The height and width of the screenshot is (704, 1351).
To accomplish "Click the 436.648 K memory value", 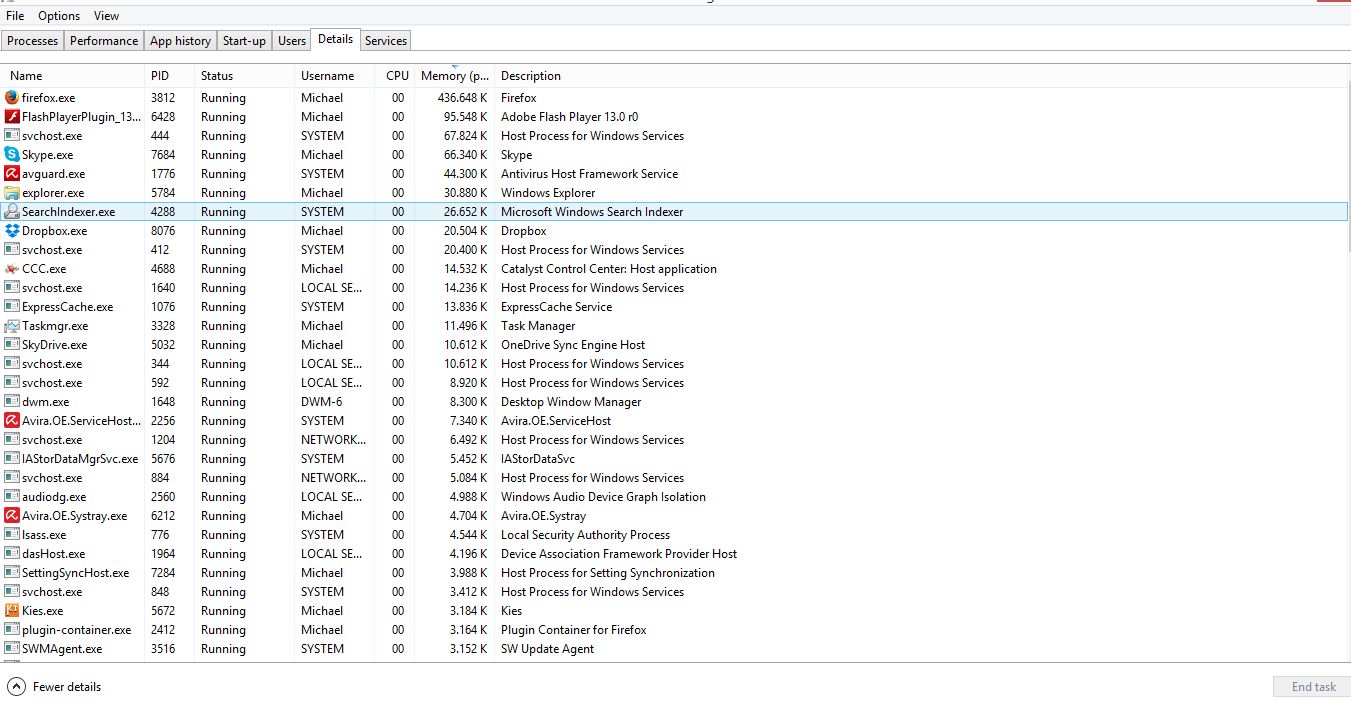I will tap(463, 98).
